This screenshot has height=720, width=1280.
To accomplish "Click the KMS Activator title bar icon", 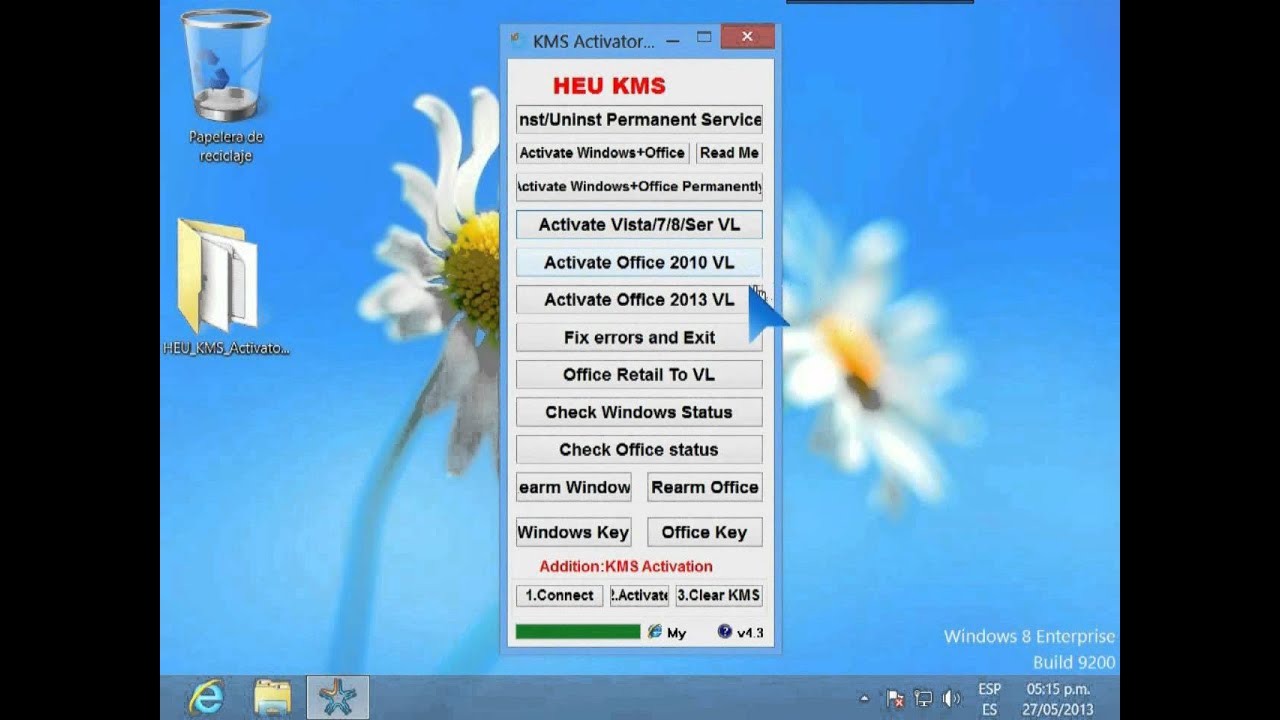I will coord(516,41).
